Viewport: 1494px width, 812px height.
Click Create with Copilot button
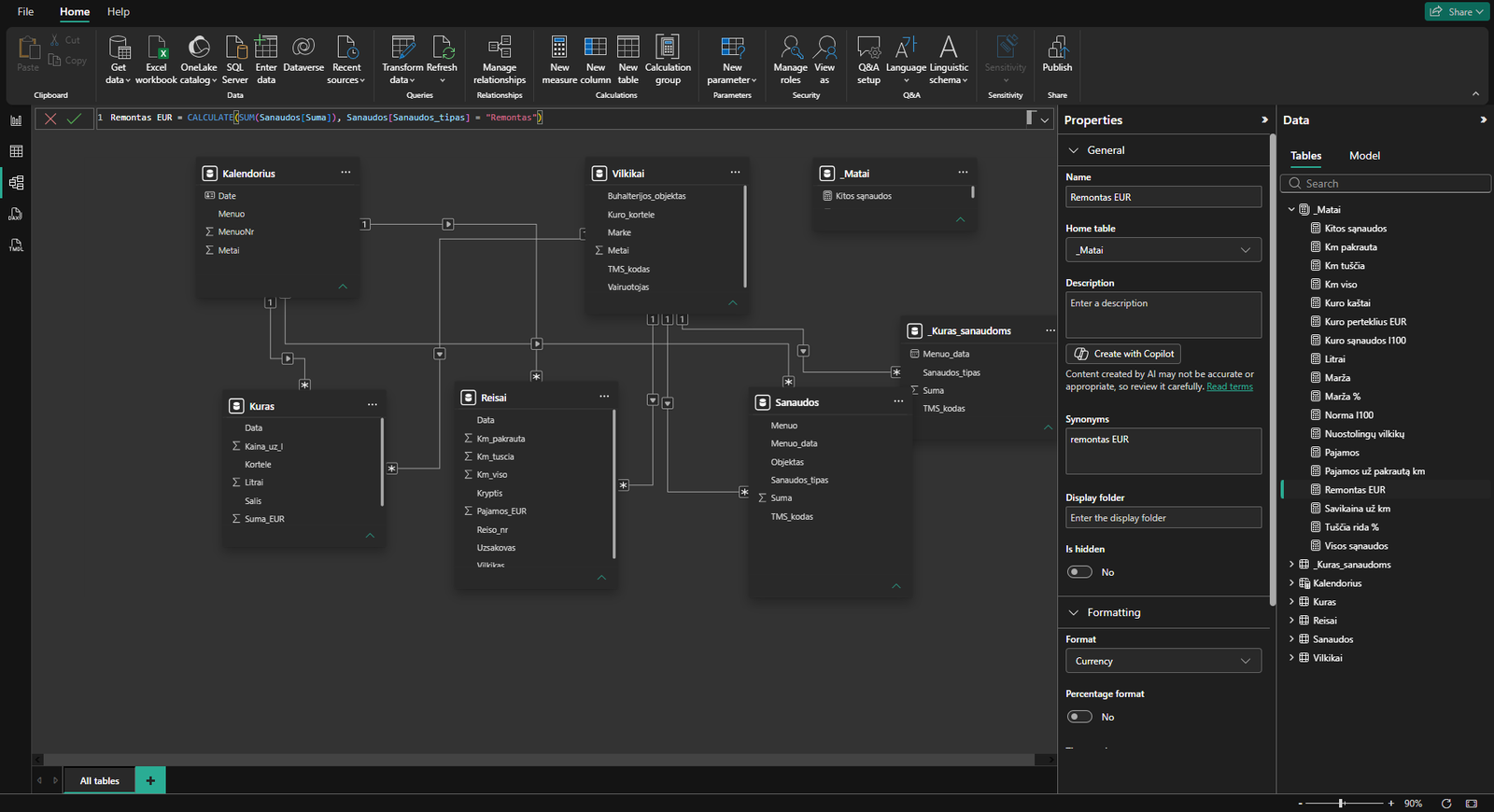tap(1124, 354)
